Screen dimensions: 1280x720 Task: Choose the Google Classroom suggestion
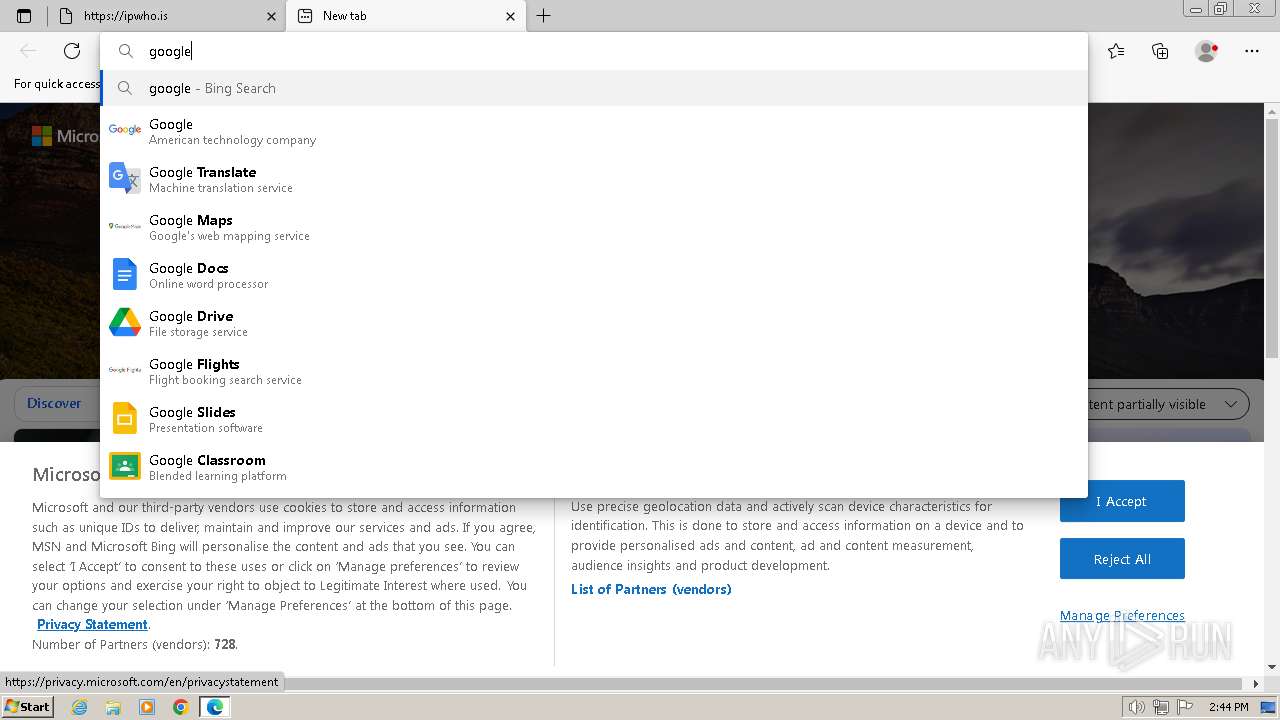(x=594, y=467)
